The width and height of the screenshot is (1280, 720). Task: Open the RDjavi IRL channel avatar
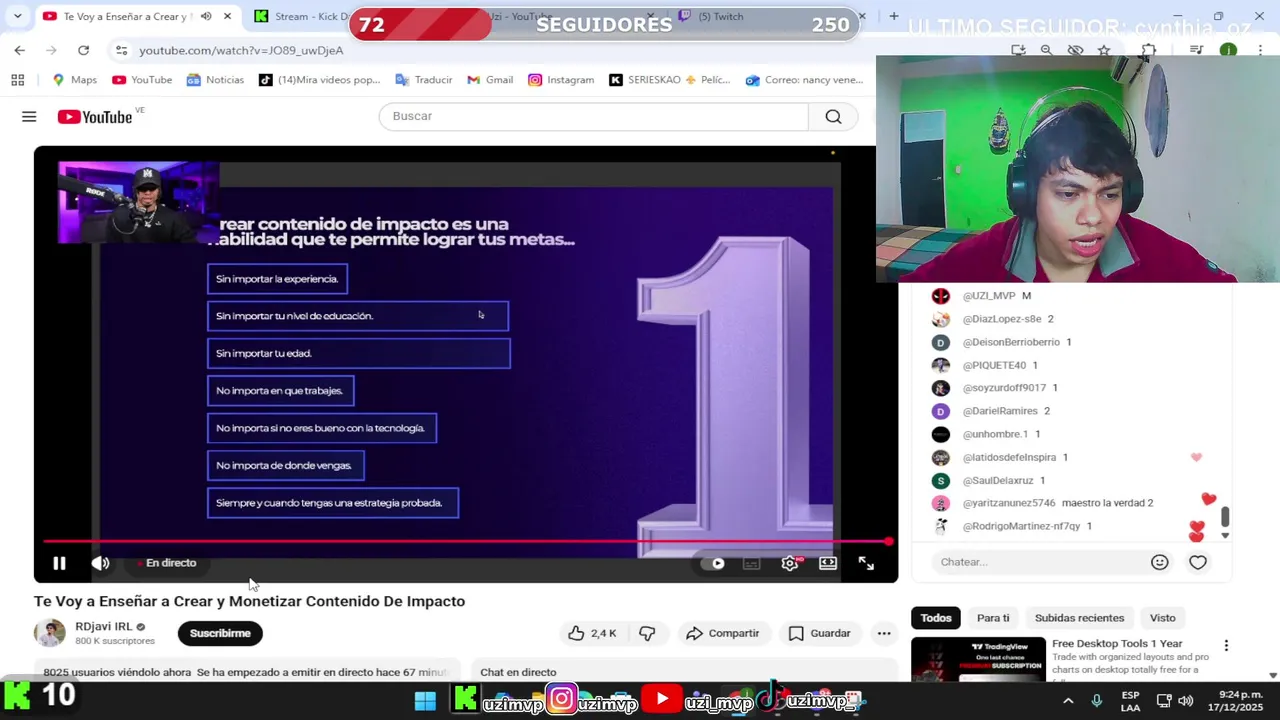pos(49,633)
